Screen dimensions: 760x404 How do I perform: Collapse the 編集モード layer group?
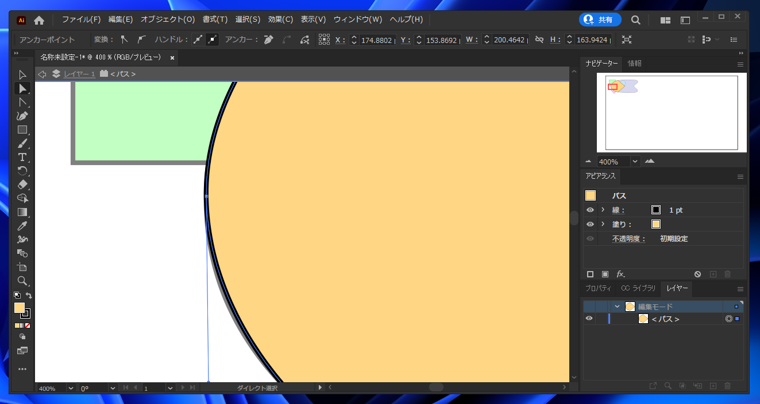(617, 307)
